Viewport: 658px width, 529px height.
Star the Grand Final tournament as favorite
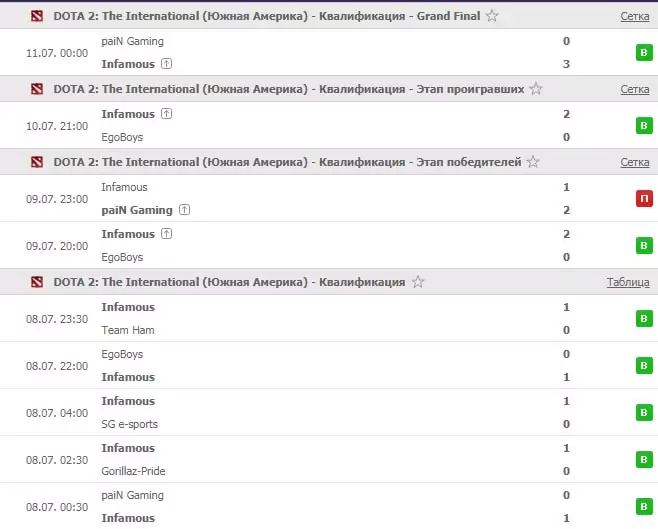(492, 16)
